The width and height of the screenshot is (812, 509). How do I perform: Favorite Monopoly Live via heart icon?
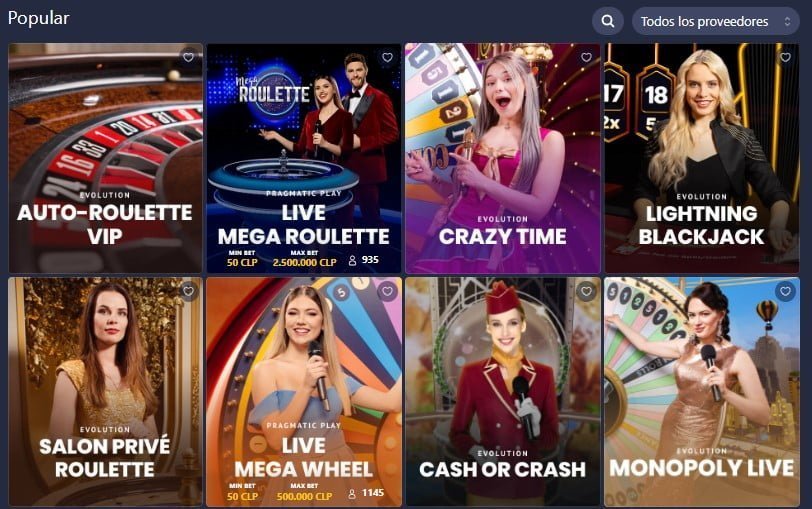[x=786, y=291]
